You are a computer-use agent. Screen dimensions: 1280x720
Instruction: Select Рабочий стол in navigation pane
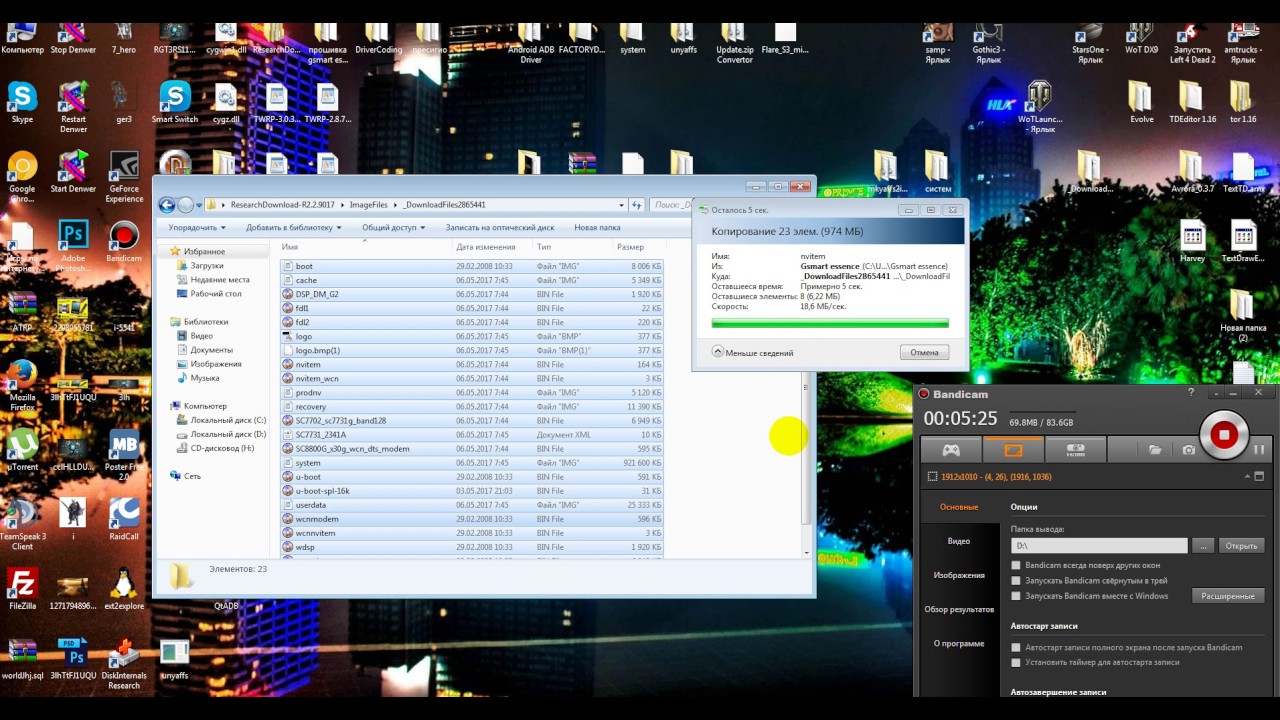(x=208, y=294)
